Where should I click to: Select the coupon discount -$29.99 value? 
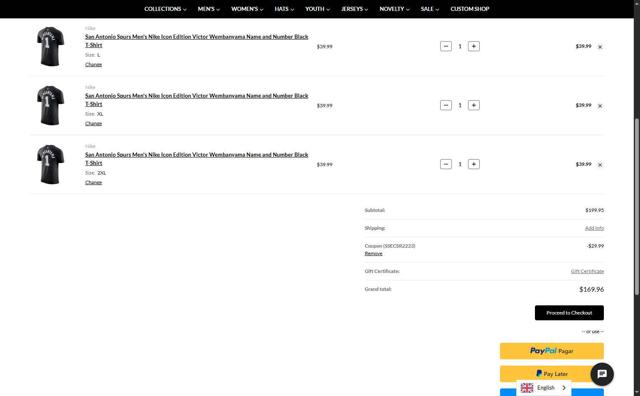[595, 246]
